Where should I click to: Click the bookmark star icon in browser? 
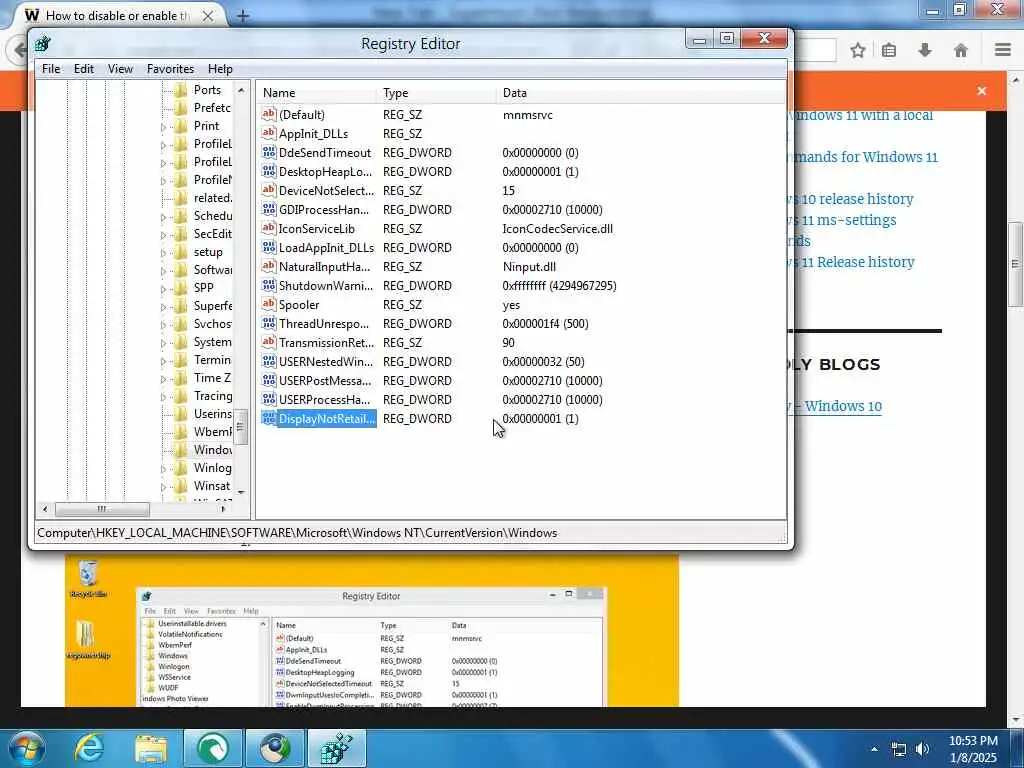click(857, 50)
